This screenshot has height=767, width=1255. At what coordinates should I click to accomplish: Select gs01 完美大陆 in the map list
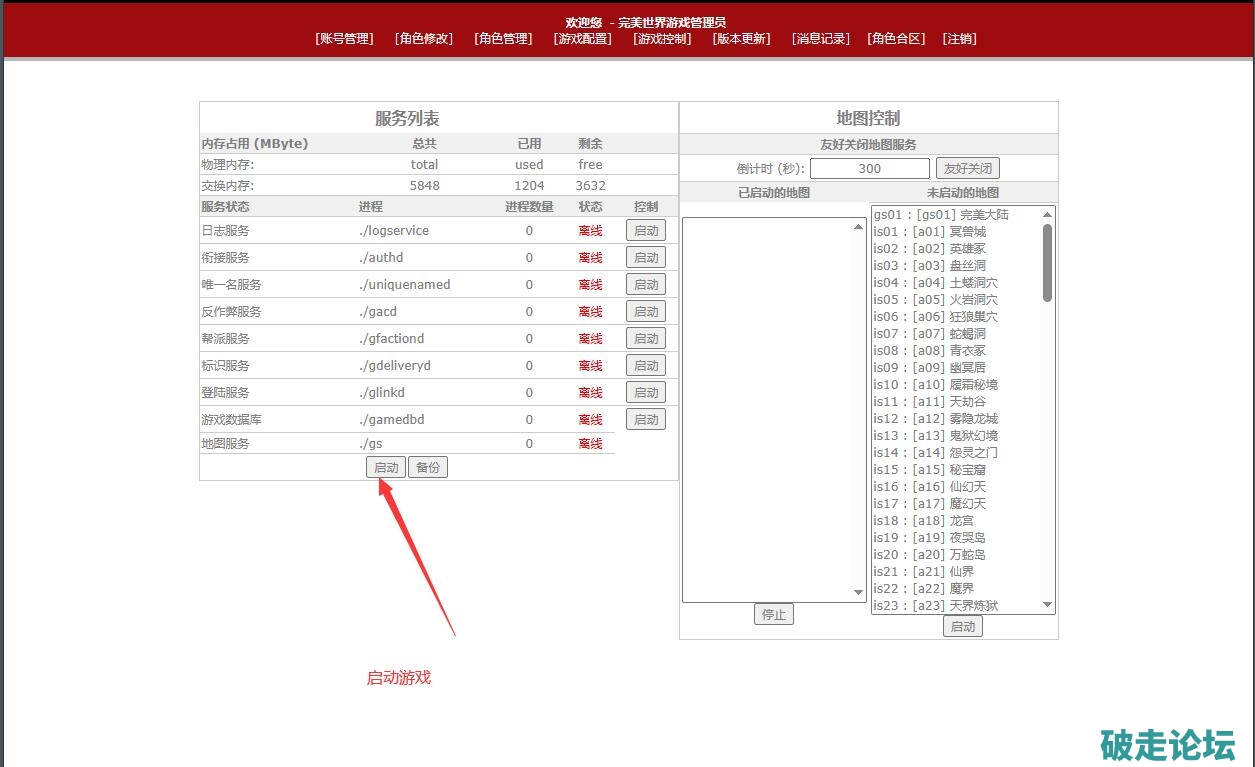pyautogui.click(x=941, y=215)
